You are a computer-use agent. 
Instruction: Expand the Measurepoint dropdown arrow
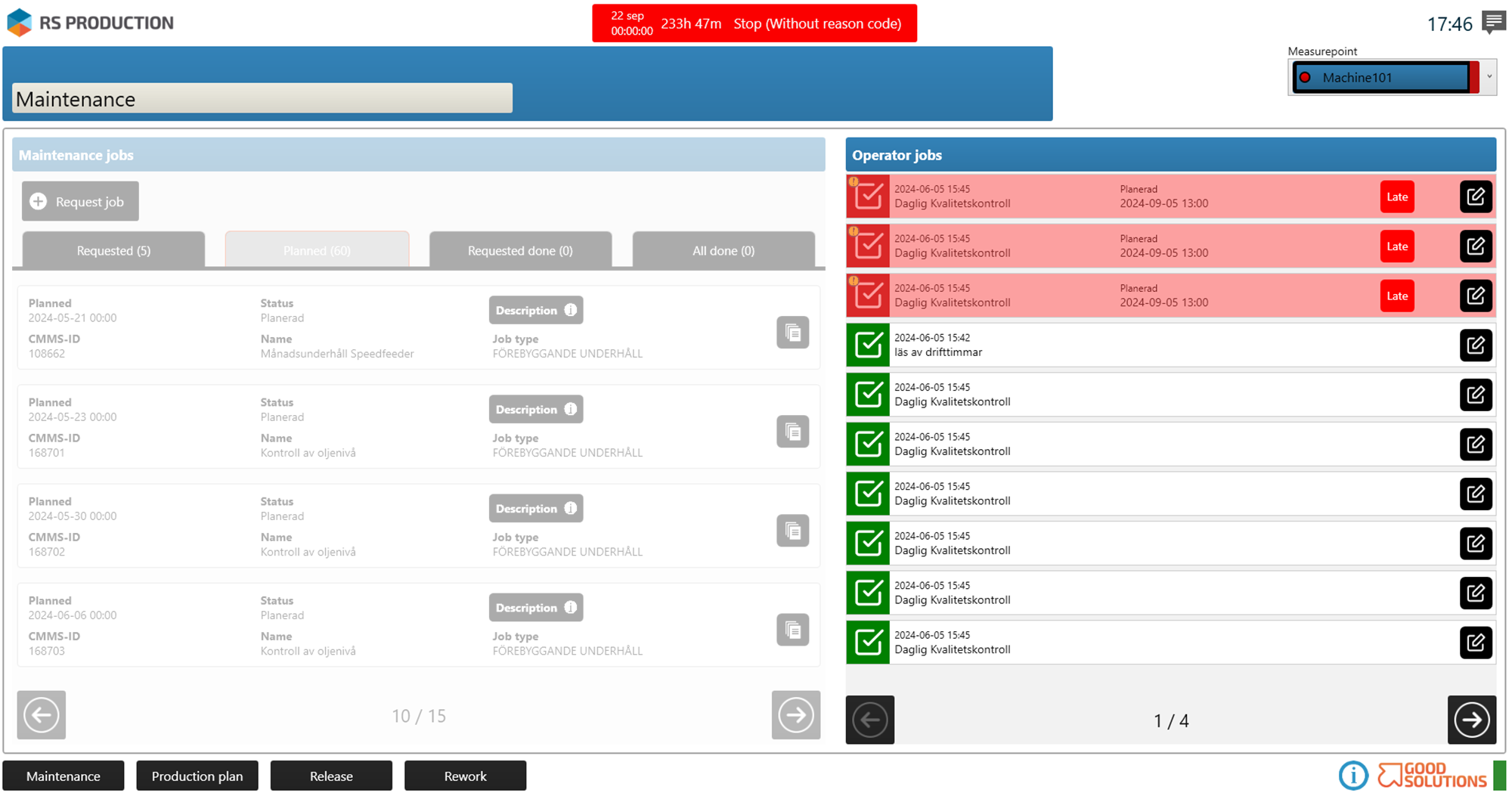tap(1489, 77)
